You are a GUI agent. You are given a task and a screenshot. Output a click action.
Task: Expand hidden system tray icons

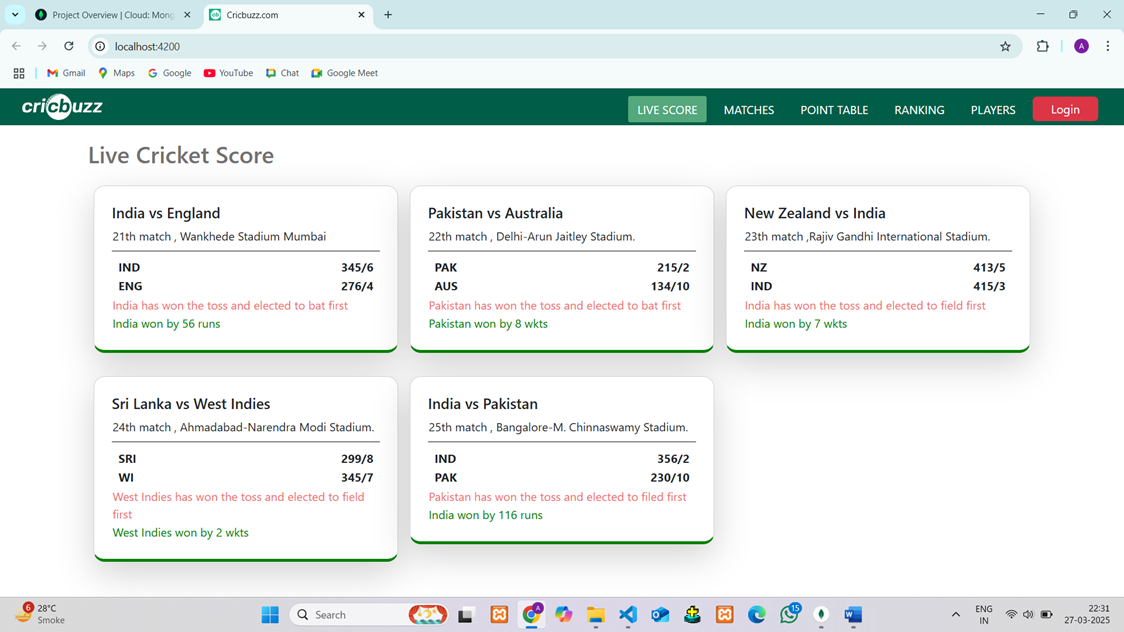[955, 614]
